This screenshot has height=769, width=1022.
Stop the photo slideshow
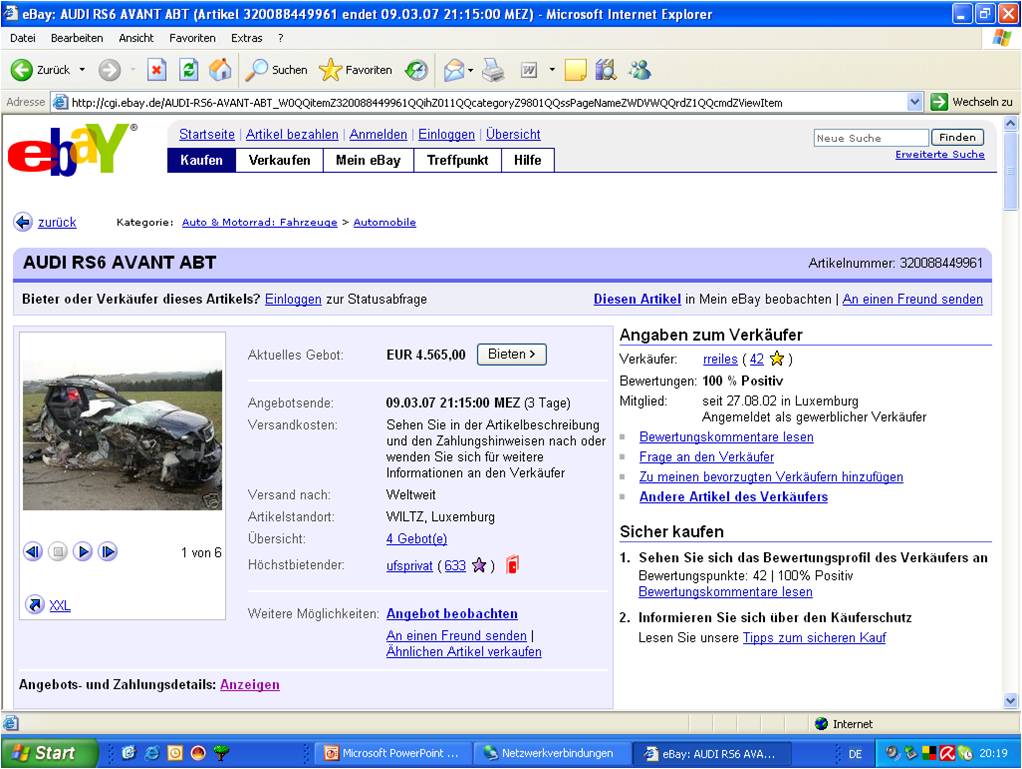coord(58,552)
